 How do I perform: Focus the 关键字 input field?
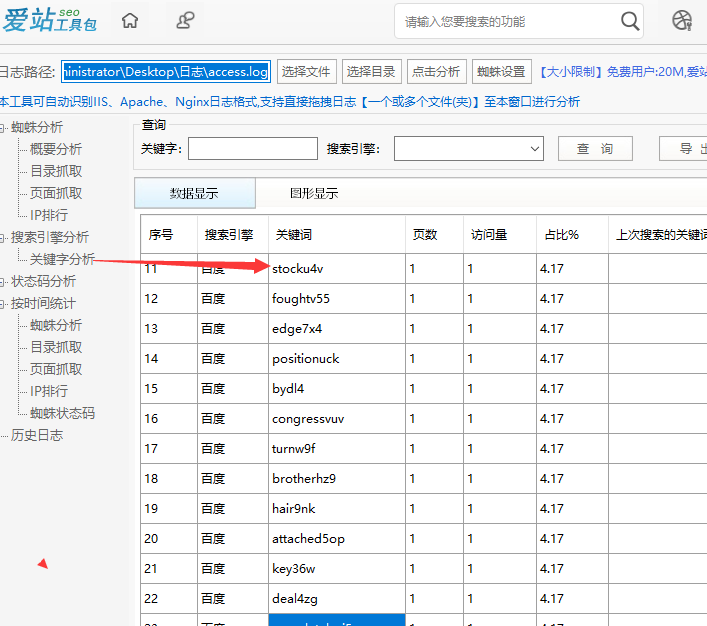click(252, 149)
